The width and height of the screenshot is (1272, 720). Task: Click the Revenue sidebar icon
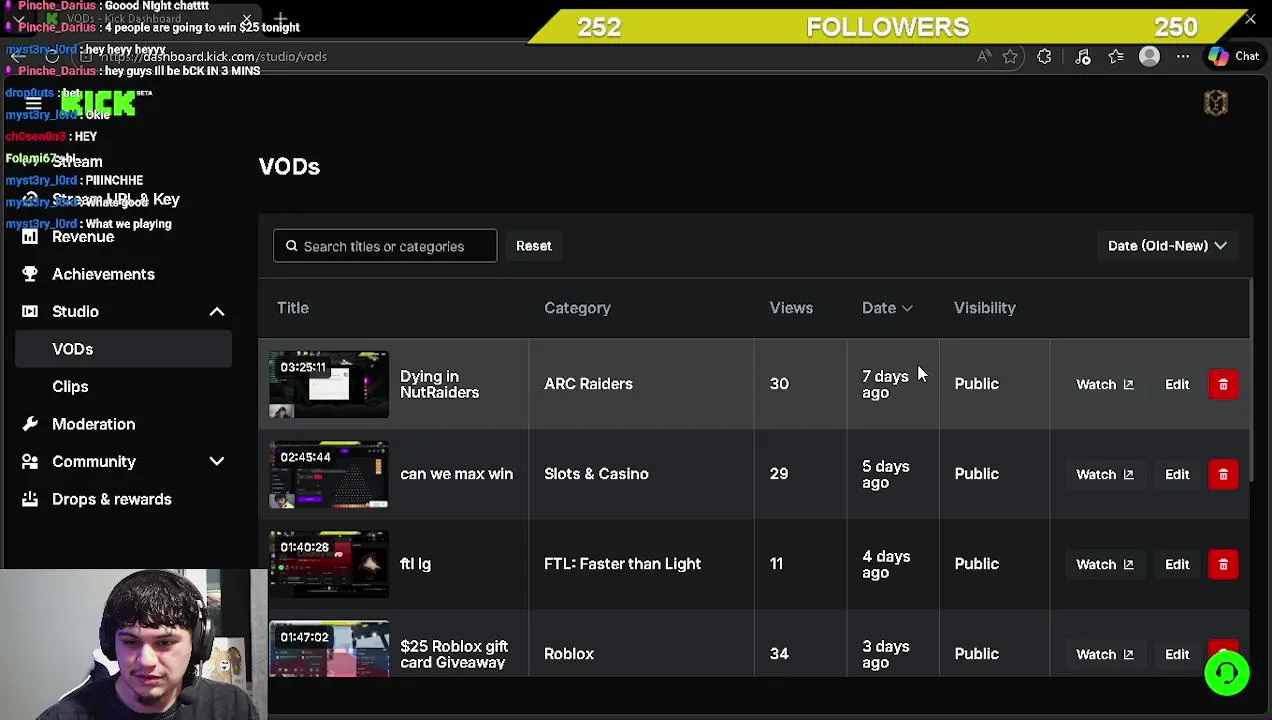tap(30, 237)
